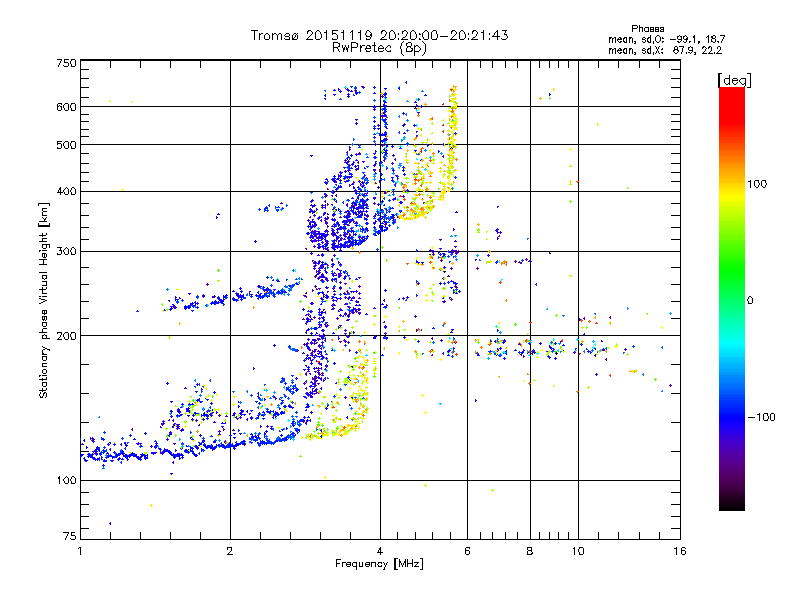The height and width of the screenshot is (600, 800).
Task: Click the "750" height axis tick label
Action: 66,64
